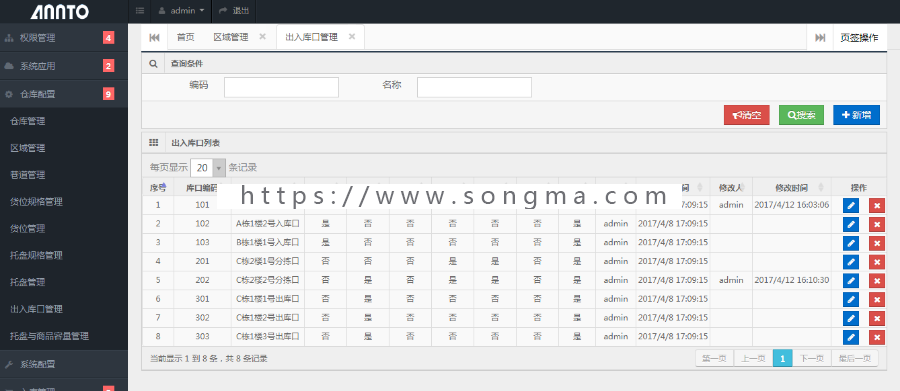Switch to the 首页 tab
Viewport: 900px width, 391px height.
tap(185, 37)
